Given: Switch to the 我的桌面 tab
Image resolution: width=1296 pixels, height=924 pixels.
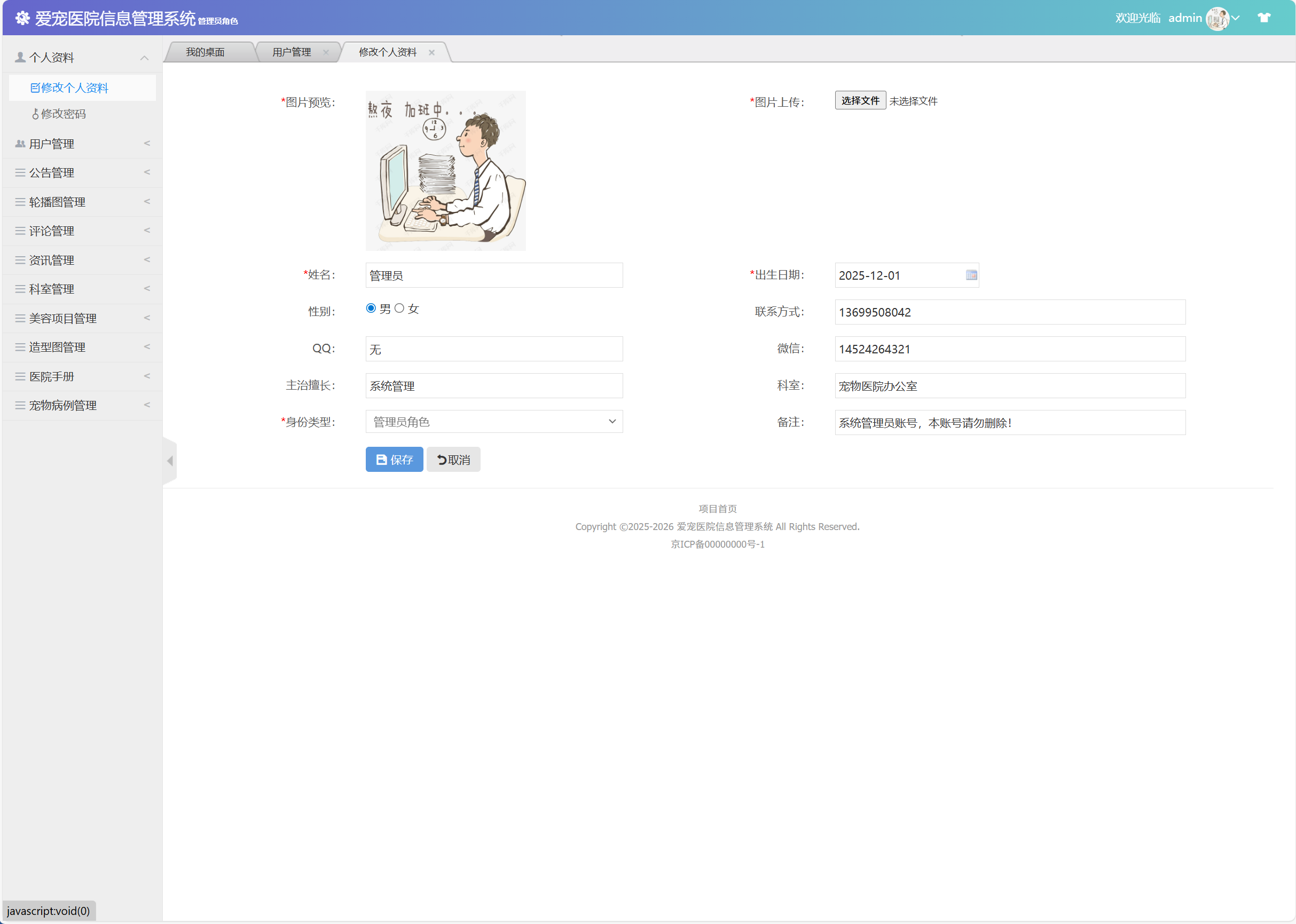Looking at the screenshot, I should coord(205,52).
